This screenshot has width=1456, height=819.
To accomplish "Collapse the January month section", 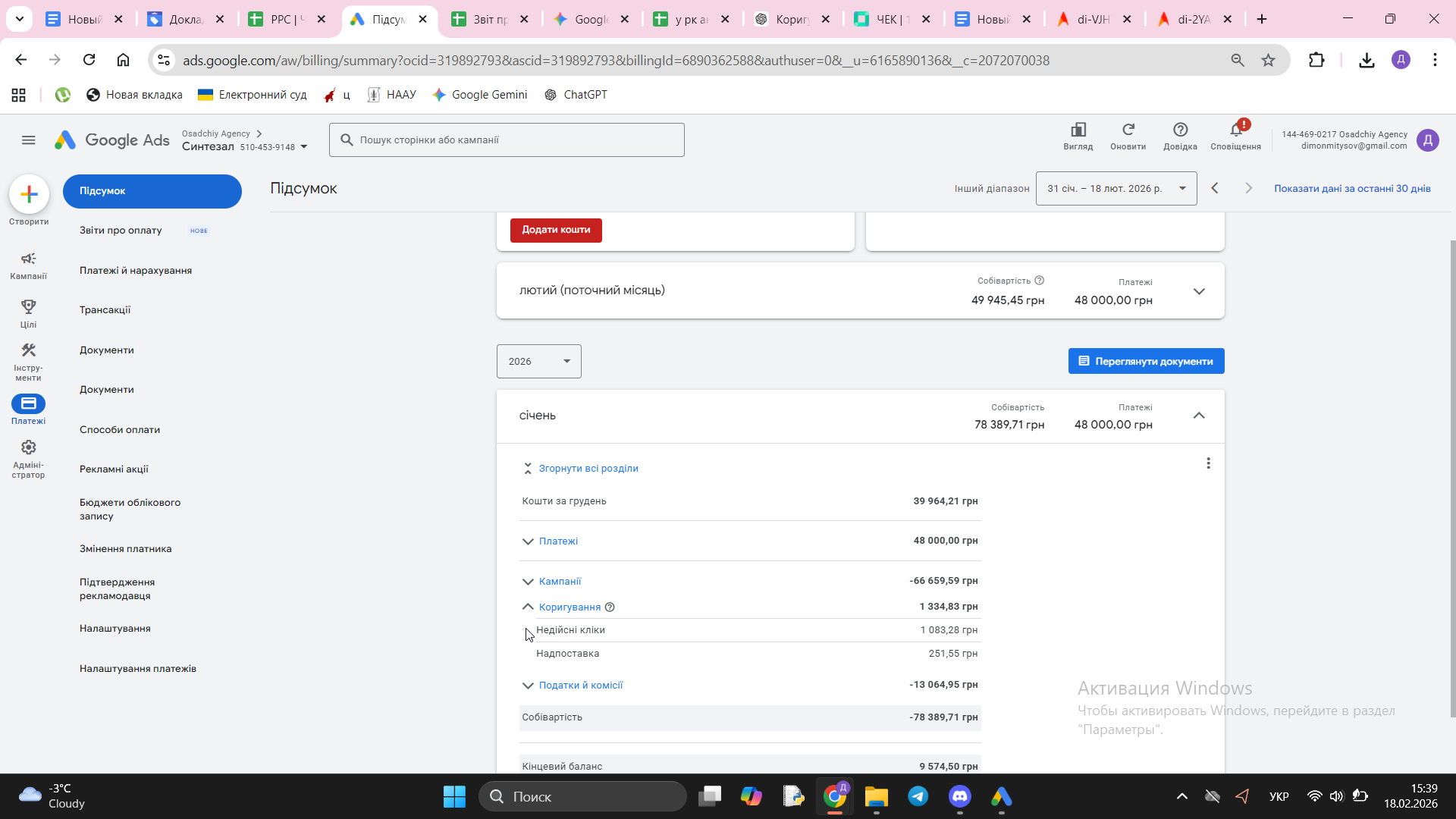I will 1198,416.
